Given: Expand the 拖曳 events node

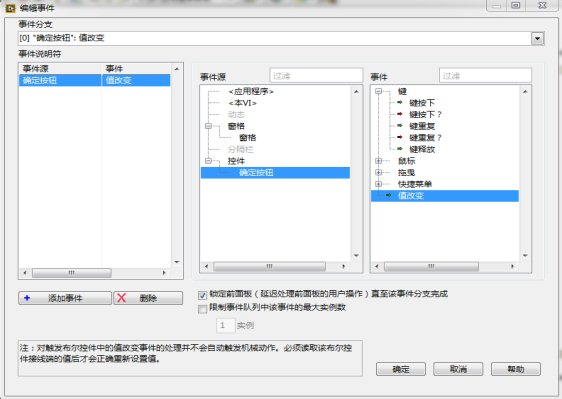Looking at the screenshot, I should coord(378,172).
